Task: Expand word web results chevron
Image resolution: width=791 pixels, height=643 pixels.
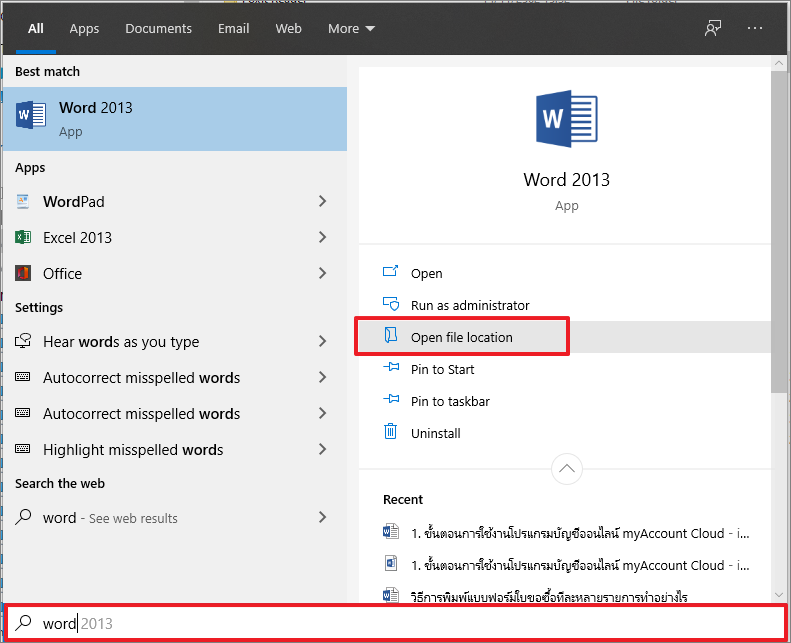Action: 323,517
